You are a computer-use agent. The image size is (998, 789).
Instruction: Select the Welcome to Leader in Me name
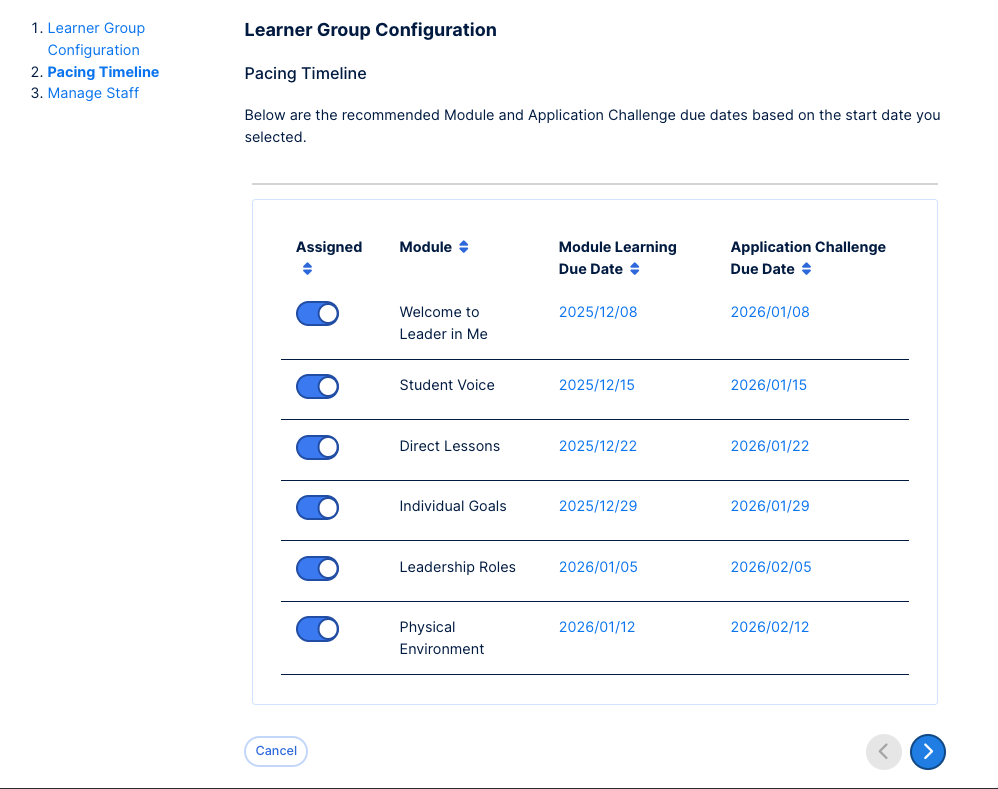(443, 323)
